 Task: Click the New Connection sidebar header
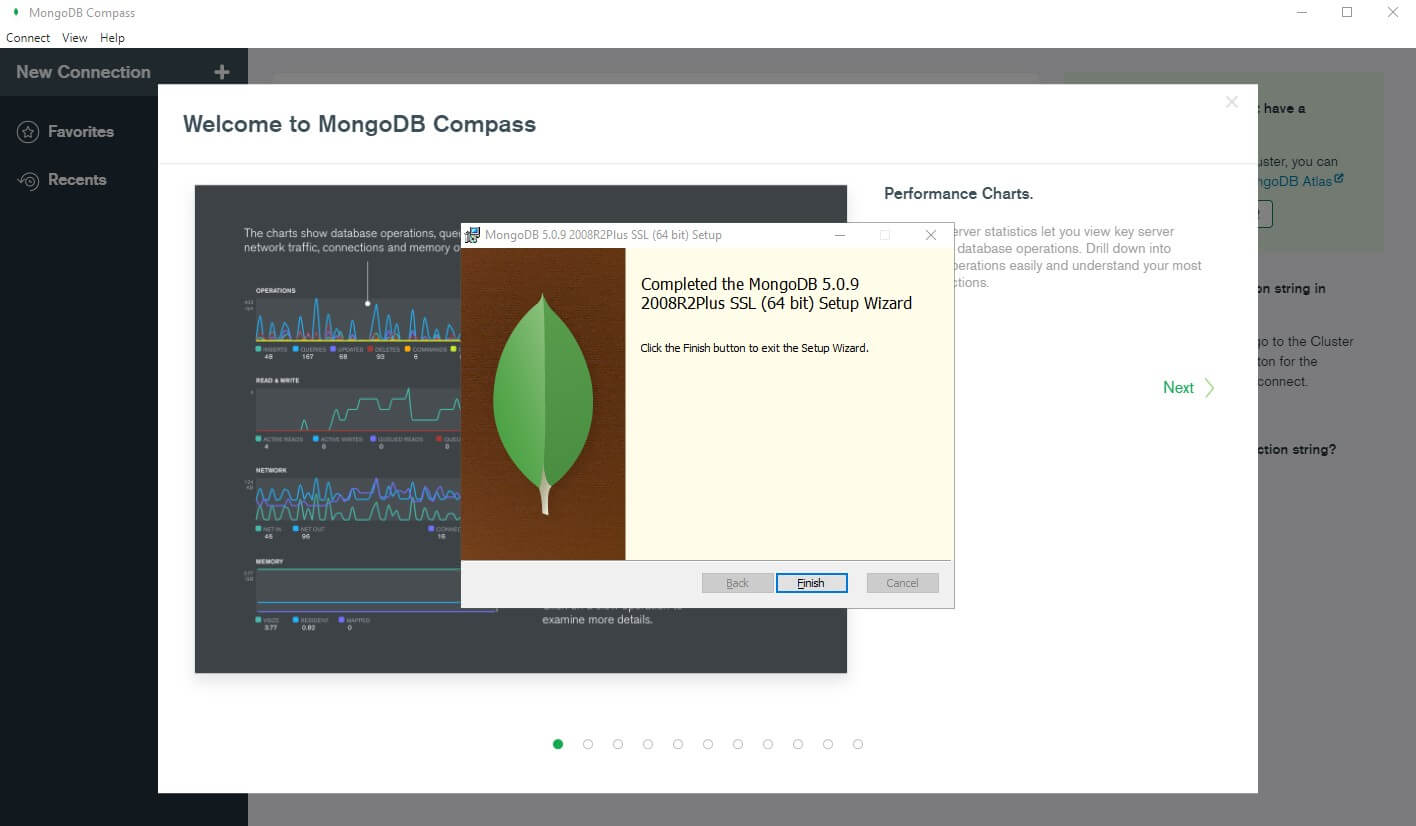click(x=84, y=72)
